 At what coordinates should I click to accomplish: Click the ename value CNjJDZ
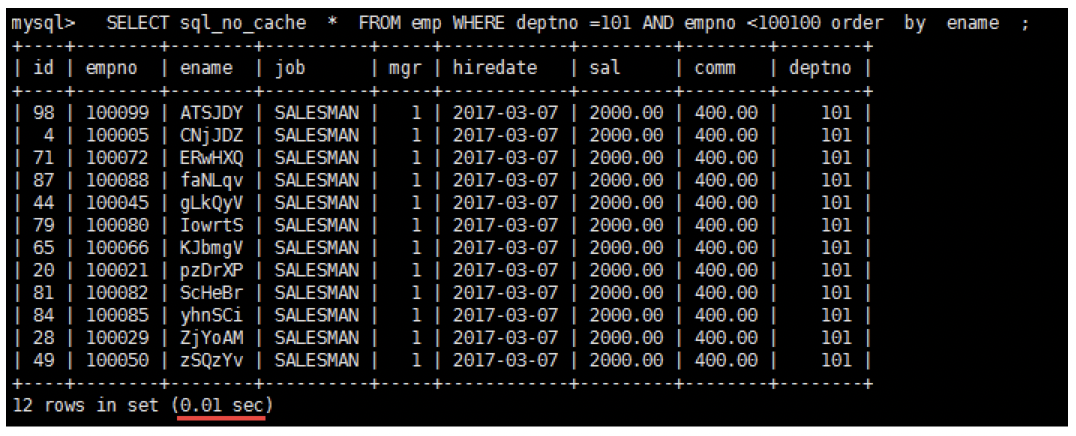coord(211,135)
